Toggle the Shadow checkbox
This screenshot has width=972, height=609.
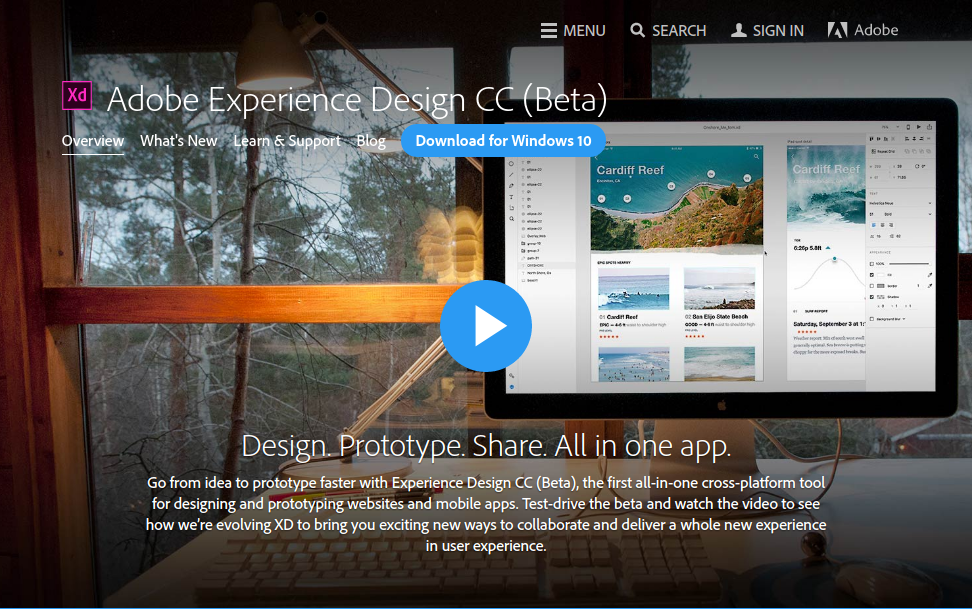pyautogui.click(x=871, y=298)
